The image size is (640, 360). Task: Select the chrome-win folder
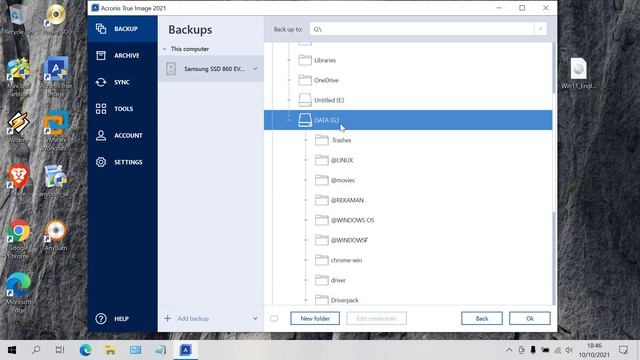coord(346,260)
